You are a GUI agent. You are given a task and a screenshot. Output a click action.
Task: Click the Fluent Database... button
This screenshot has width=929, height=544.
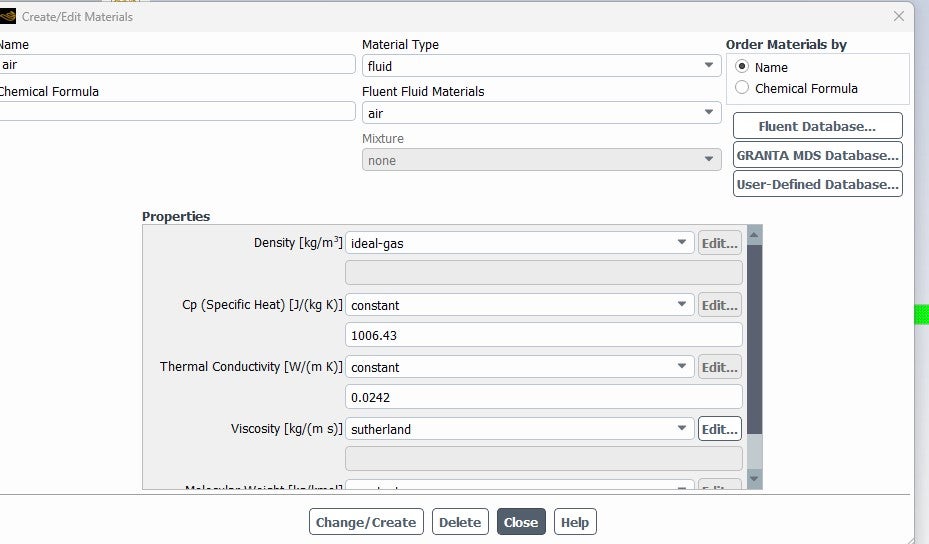click(818, 126)
